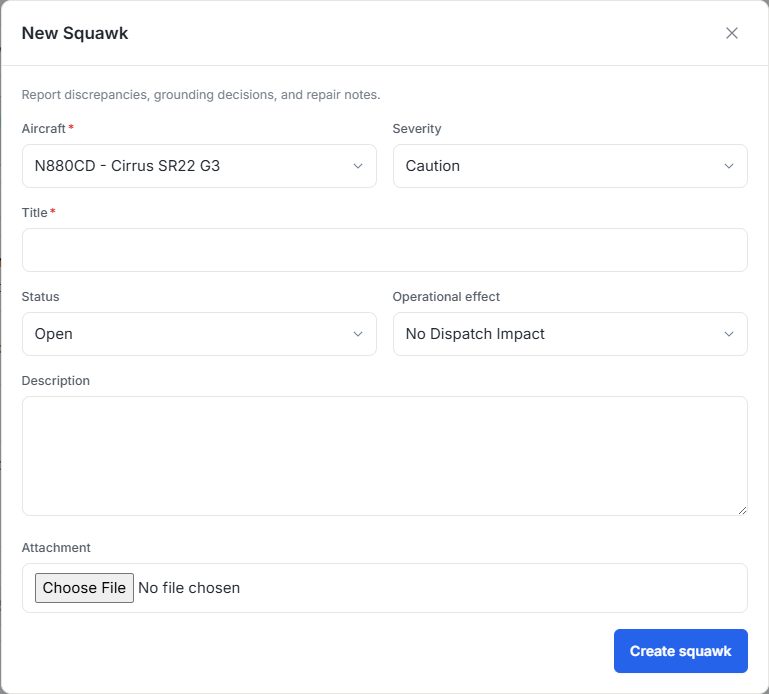
Task: Click the 'Report discrepancies' helper text
Action: [201, 95]
